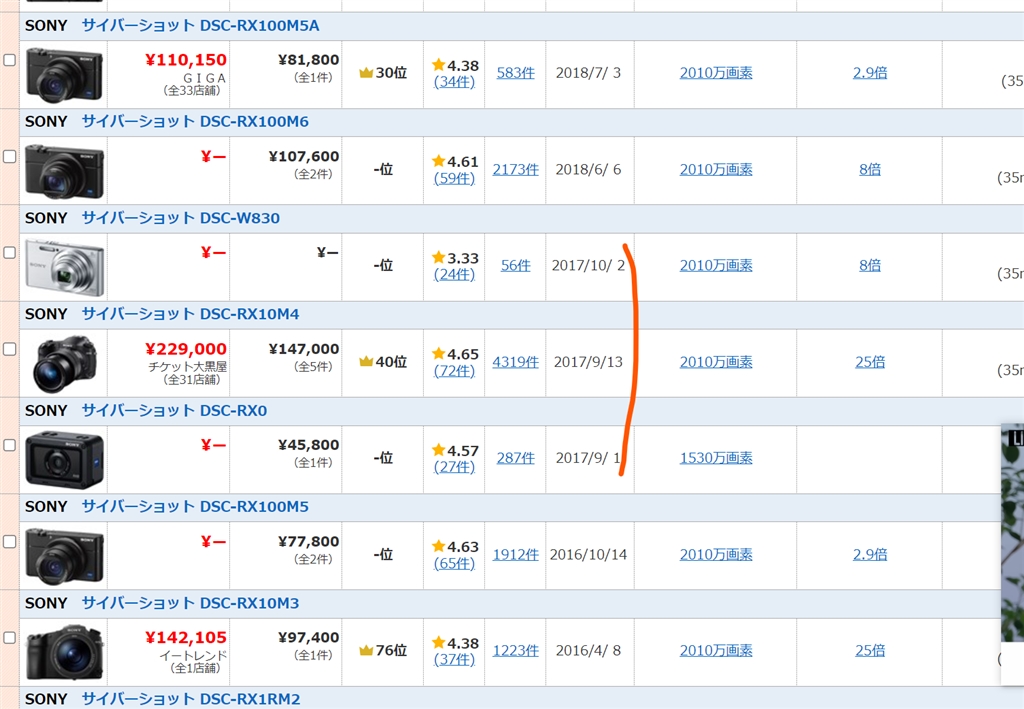Open the 2.9倍 zoom link for DSC-RX100M5

(x=870, y=554)
